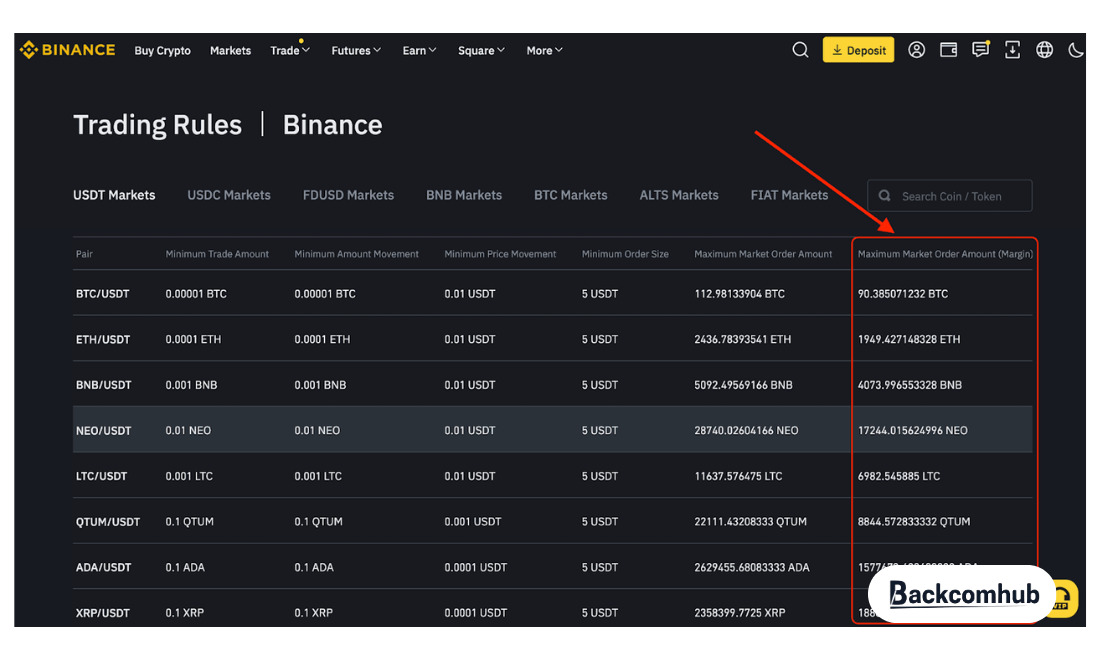The height and width of the screenshot is (660, 1100).
Task: Select the XRP/USDT pair
Action: (x=103, y=613)
